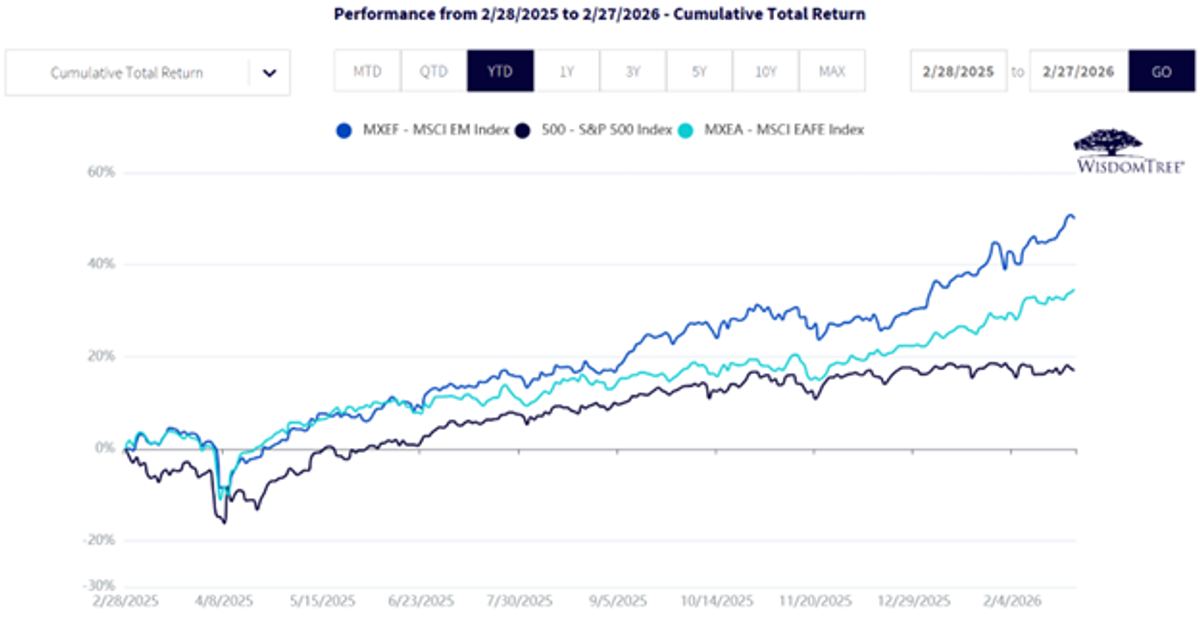
Task: Click the dropdown chevron arrow
Action: [269, 73]
